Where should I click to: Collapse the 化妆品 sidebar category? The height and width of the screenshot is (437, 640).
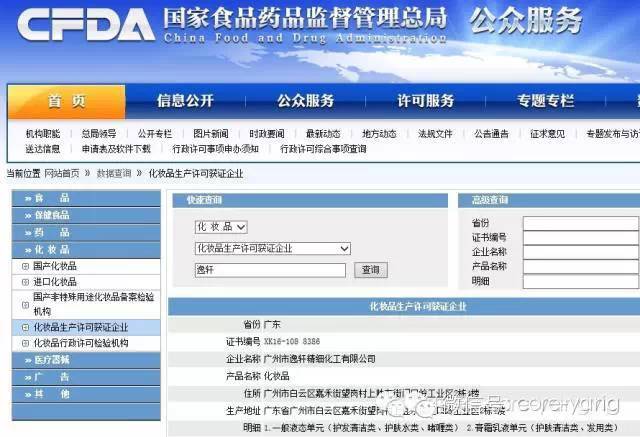pos(86,250)
